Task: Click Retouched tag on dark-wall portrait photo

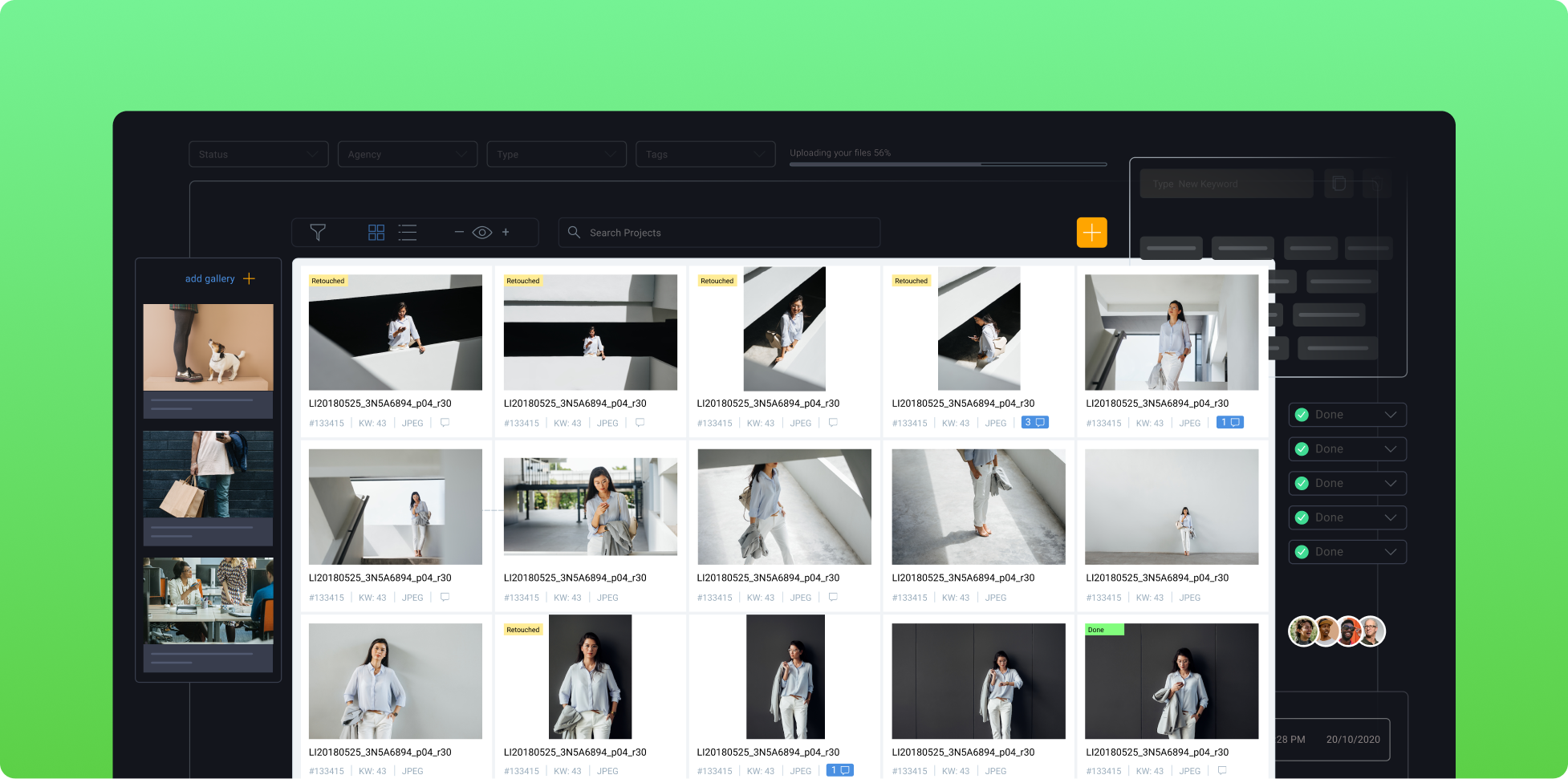Action: (x=523, y=630)
